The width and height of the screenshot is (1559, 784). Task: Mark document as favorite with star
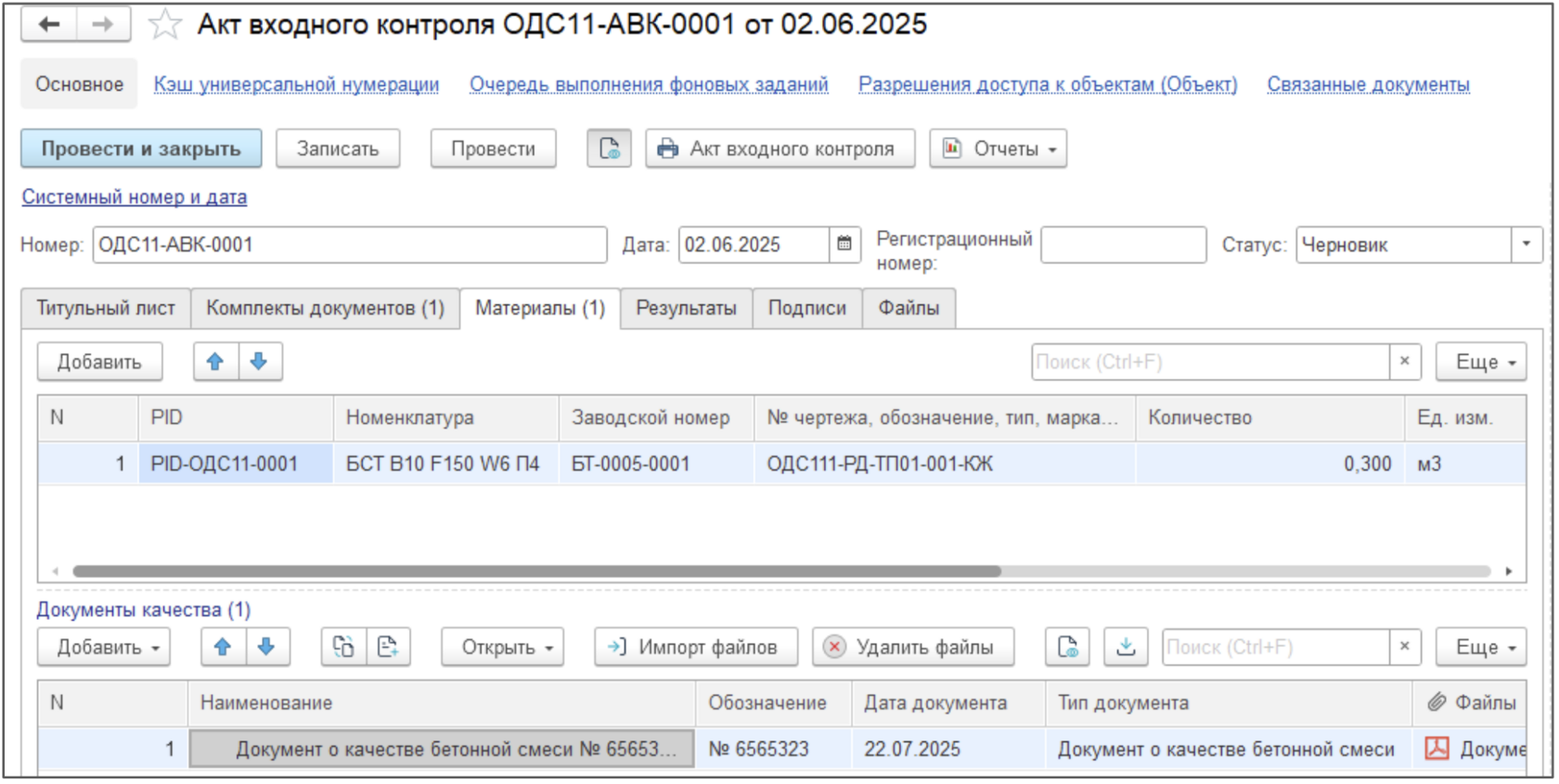[165, 24]
